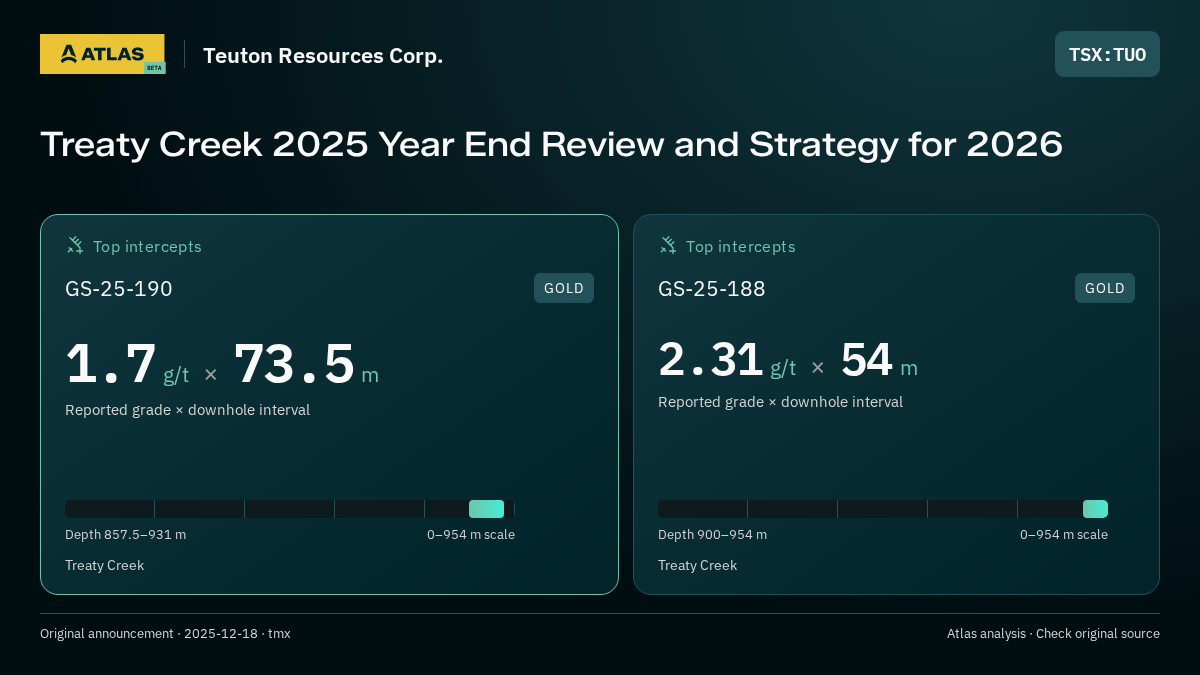
Task: Click 'Reported grade × downhole interval' under 2.31 g/t
Action: [x=780, y=402]
